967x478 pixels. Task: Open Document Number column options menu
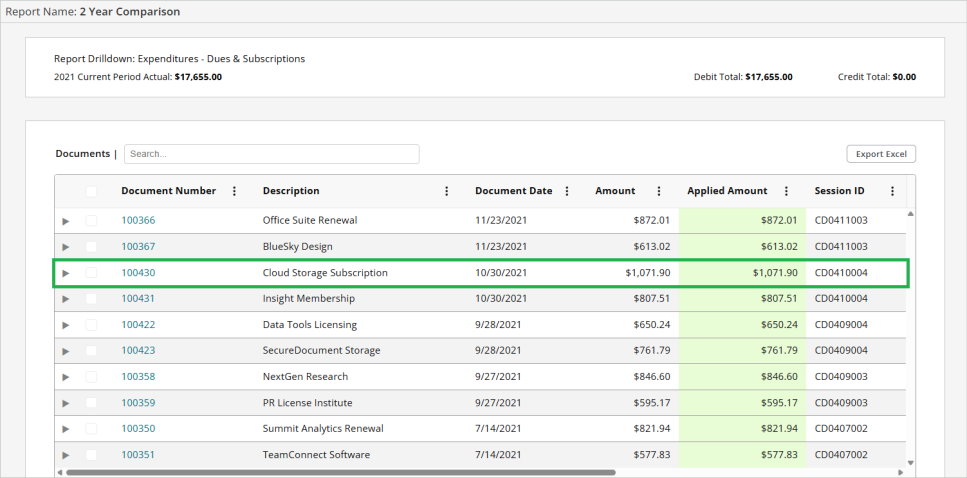(x=234, y=191)
